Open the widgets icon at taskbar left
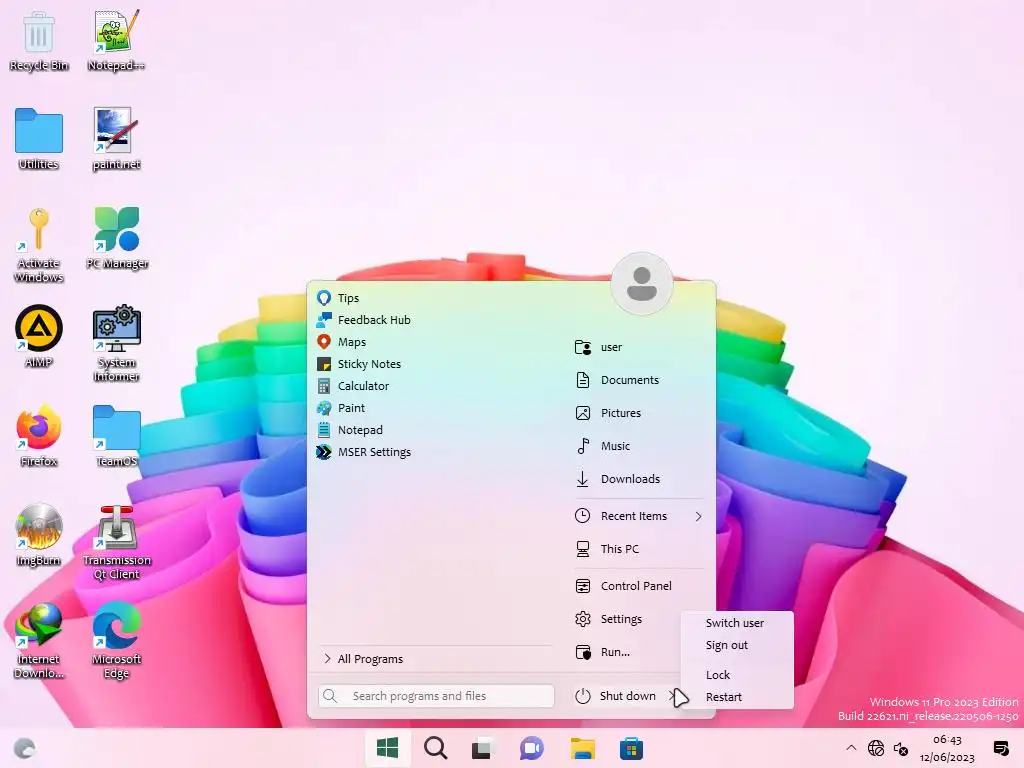 25,748
